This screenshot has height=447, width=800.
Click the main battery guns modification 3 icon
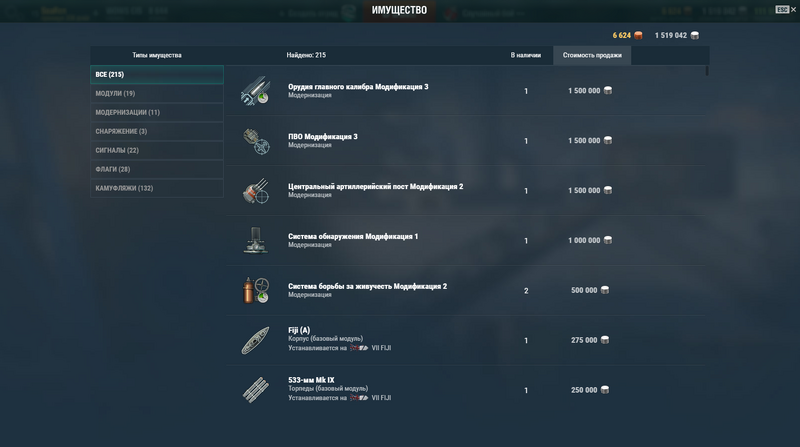(x=256, y=91)
